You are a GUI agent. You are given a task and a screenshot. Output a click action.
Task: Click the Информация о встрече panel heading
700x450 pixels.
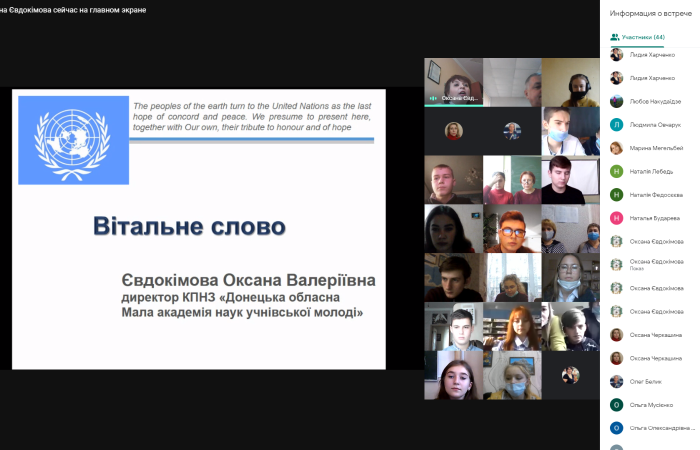650,13
